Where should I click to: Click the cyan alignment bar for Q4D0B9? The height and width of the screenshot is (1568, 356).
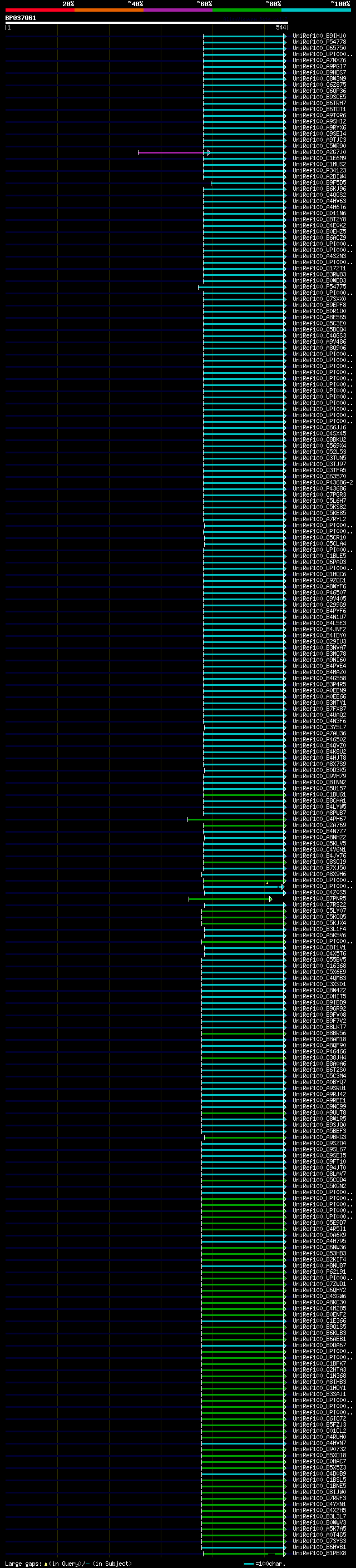tap(244, 1473)
